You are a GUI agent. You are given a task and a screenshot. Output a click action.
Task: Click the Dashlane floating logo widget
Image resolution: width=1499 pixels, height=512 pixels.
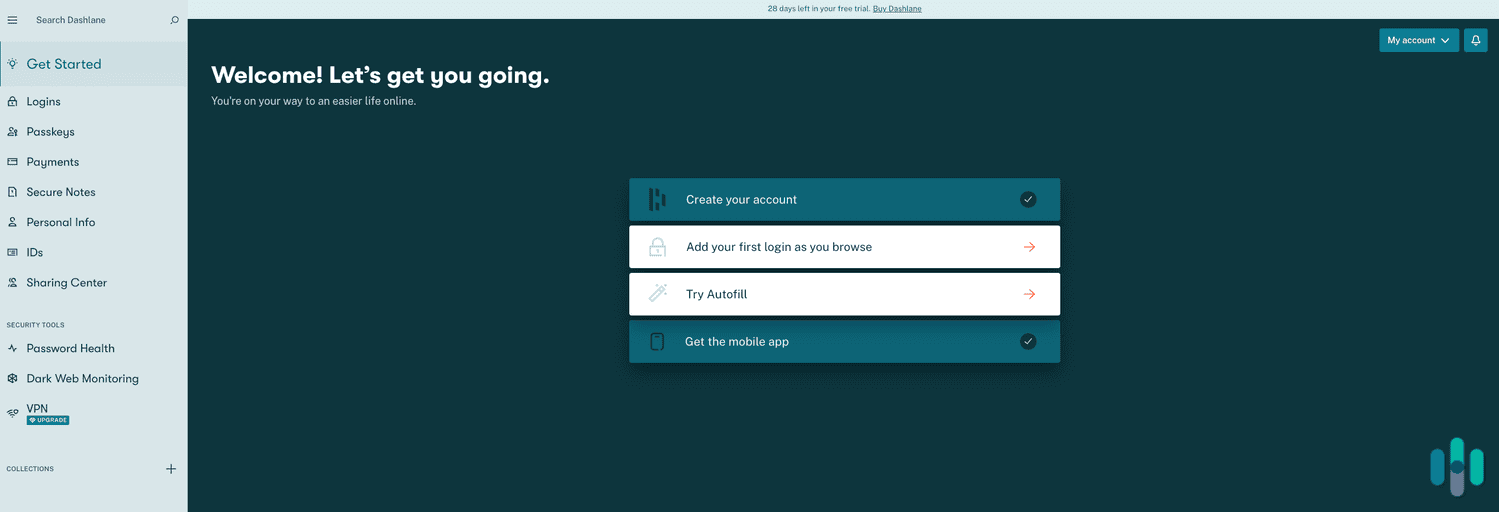(x=1456, y=466)
